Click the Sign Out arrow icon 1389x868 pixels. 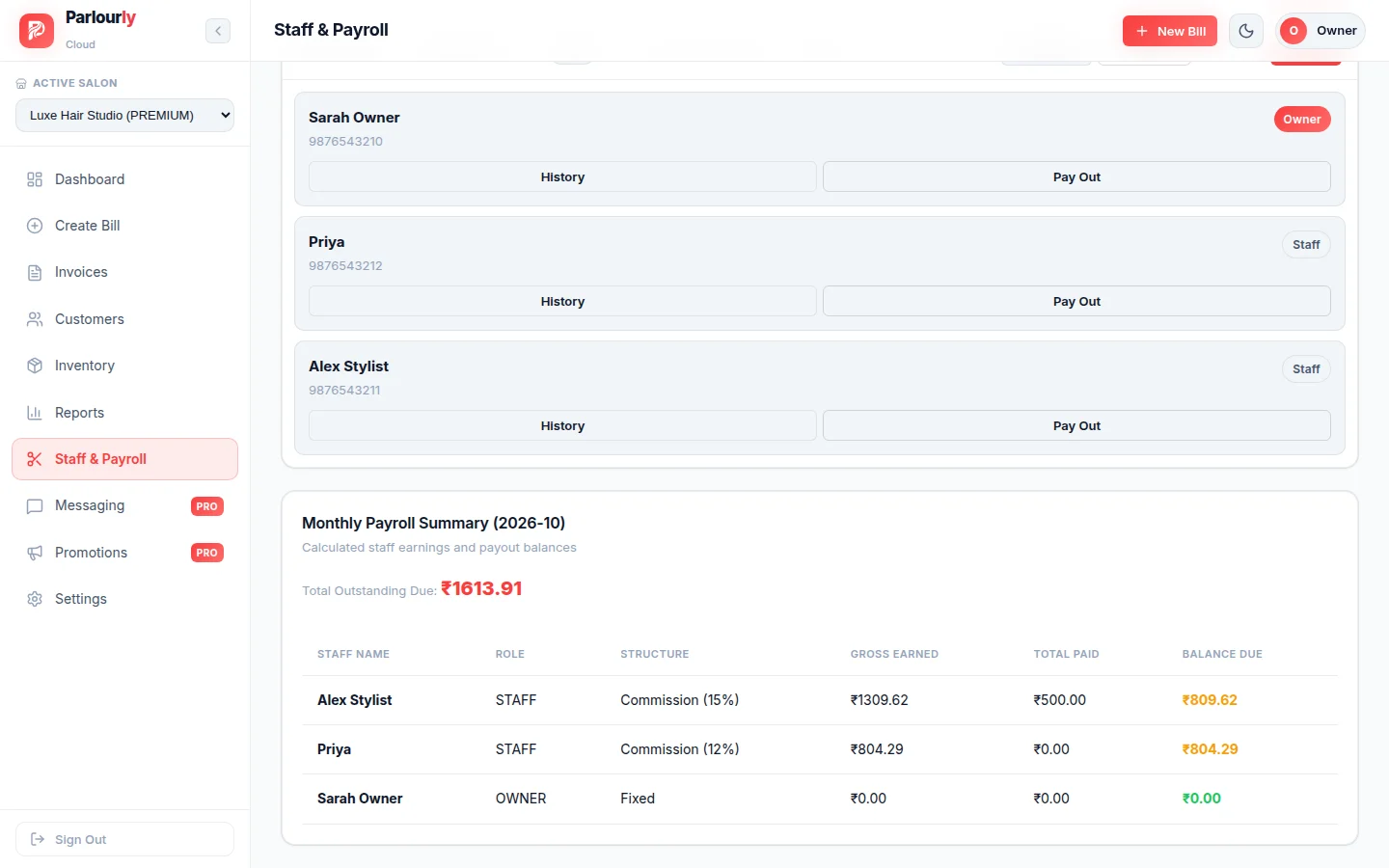click(38, 839)
